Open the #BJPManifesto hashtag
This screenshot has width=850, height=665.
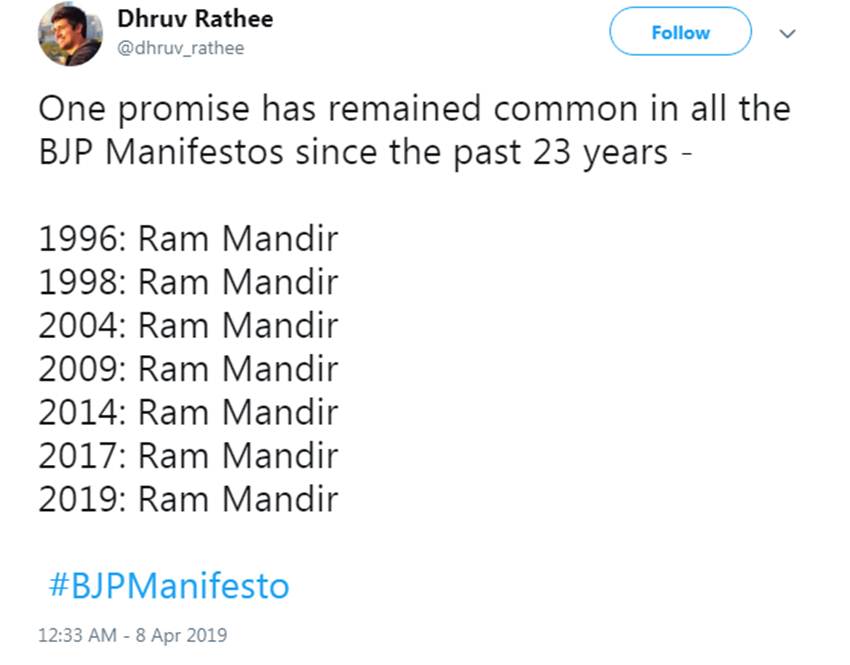[x=168, y=585]
